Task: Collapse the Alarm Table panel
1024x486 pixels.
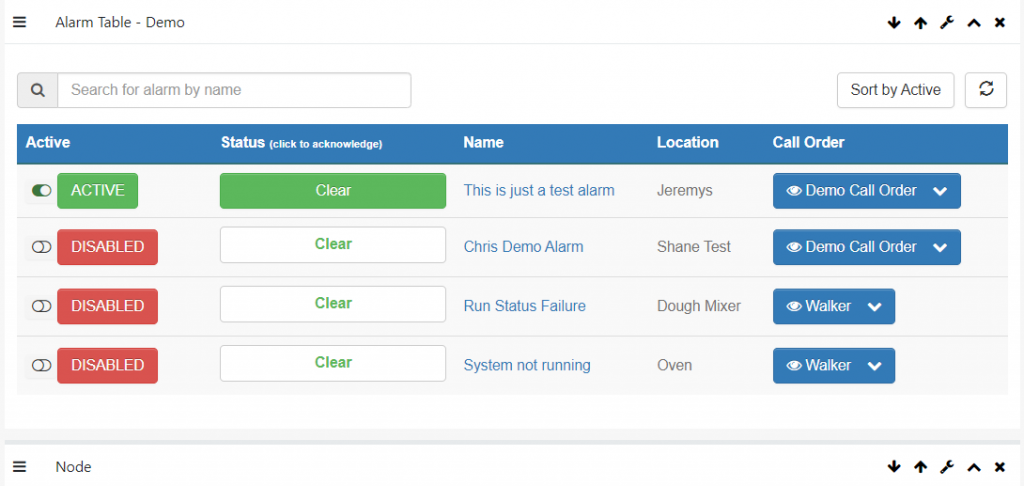Action: pyautogui.click(x=974, y=23)
